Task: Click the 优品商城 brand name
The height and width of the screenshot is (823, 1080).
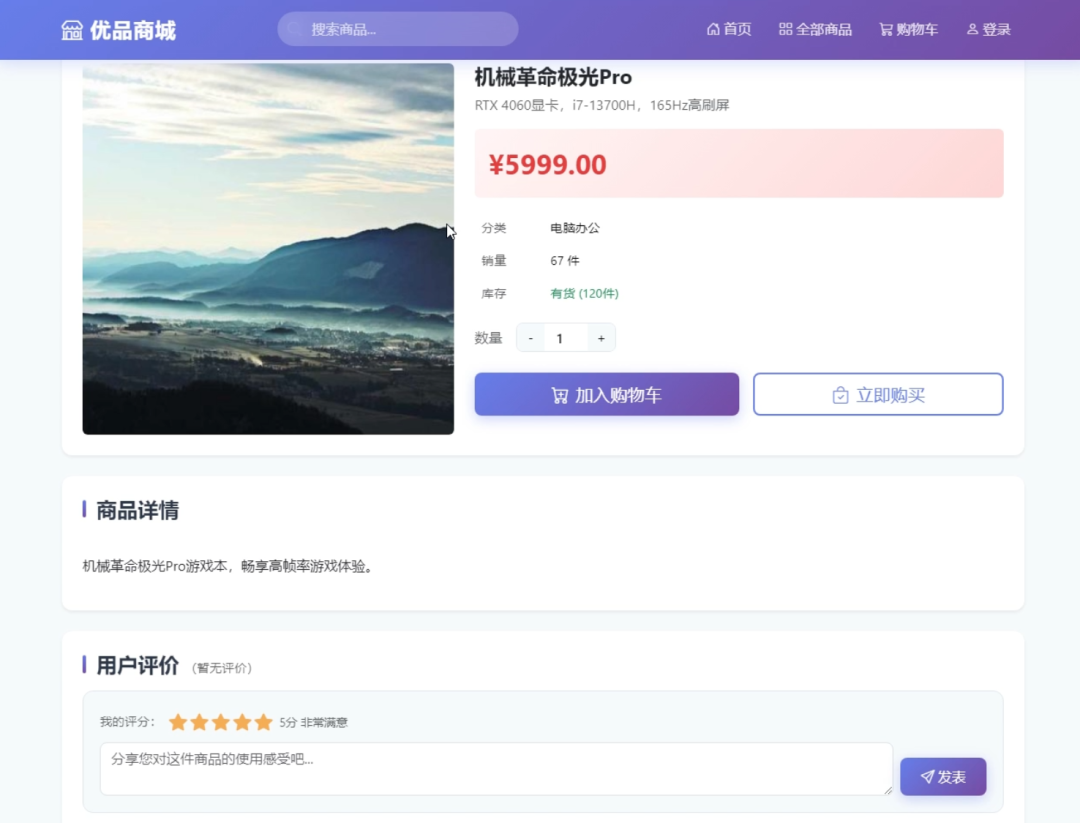Action: click(x=133, y=30)
